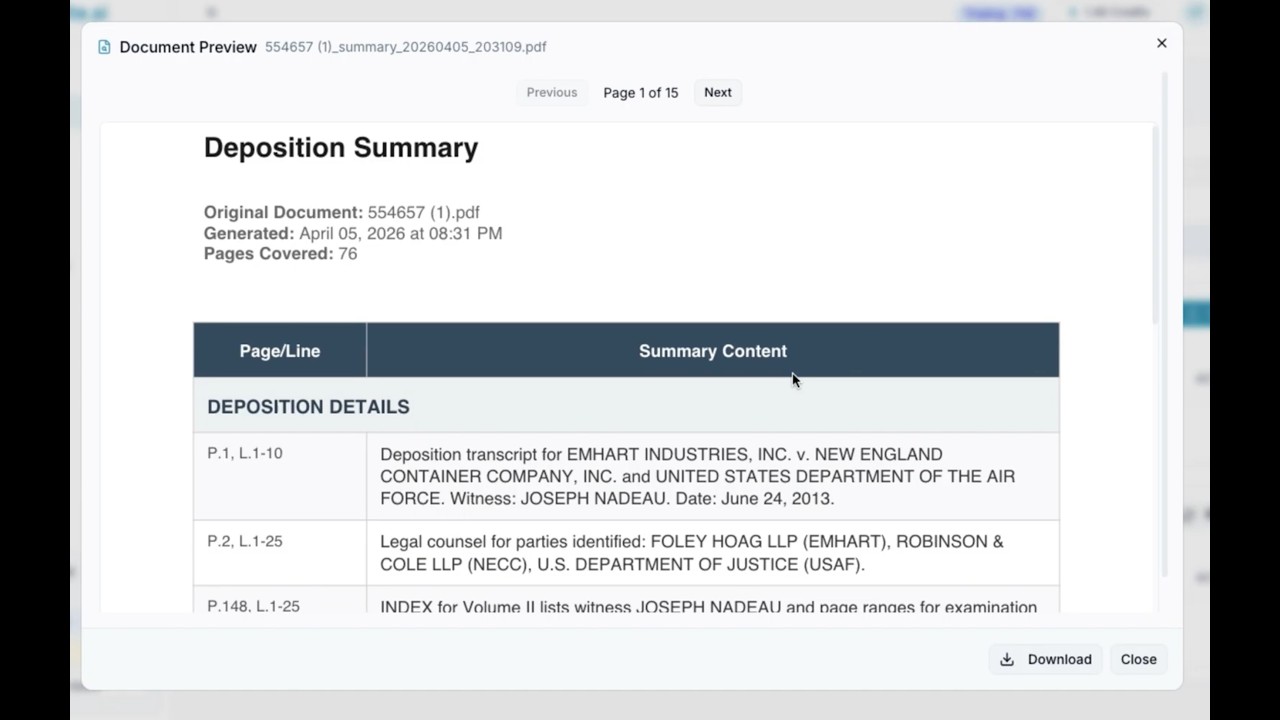The image size is (1280, 720).
Task: Click the Summary Content column header
Action: click(713, 351)
